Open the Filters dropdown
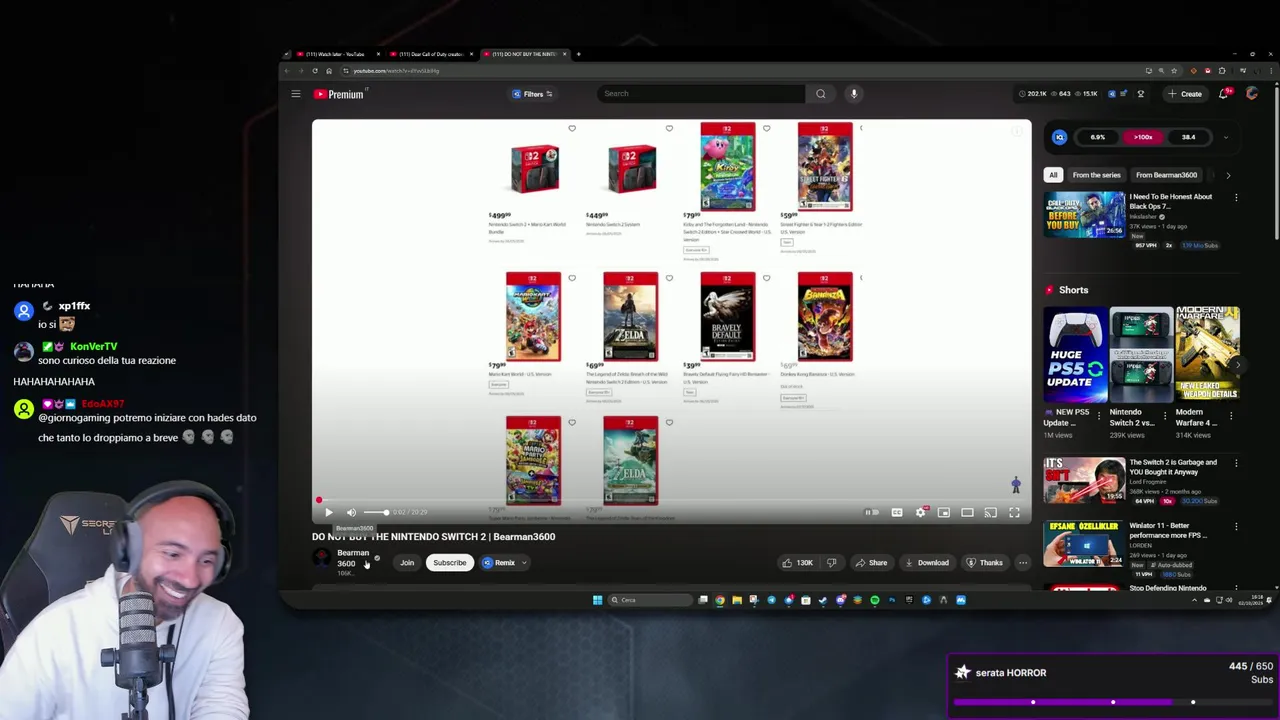Image resolution: width=1280 pixels, height=720 pixels. 533,94
